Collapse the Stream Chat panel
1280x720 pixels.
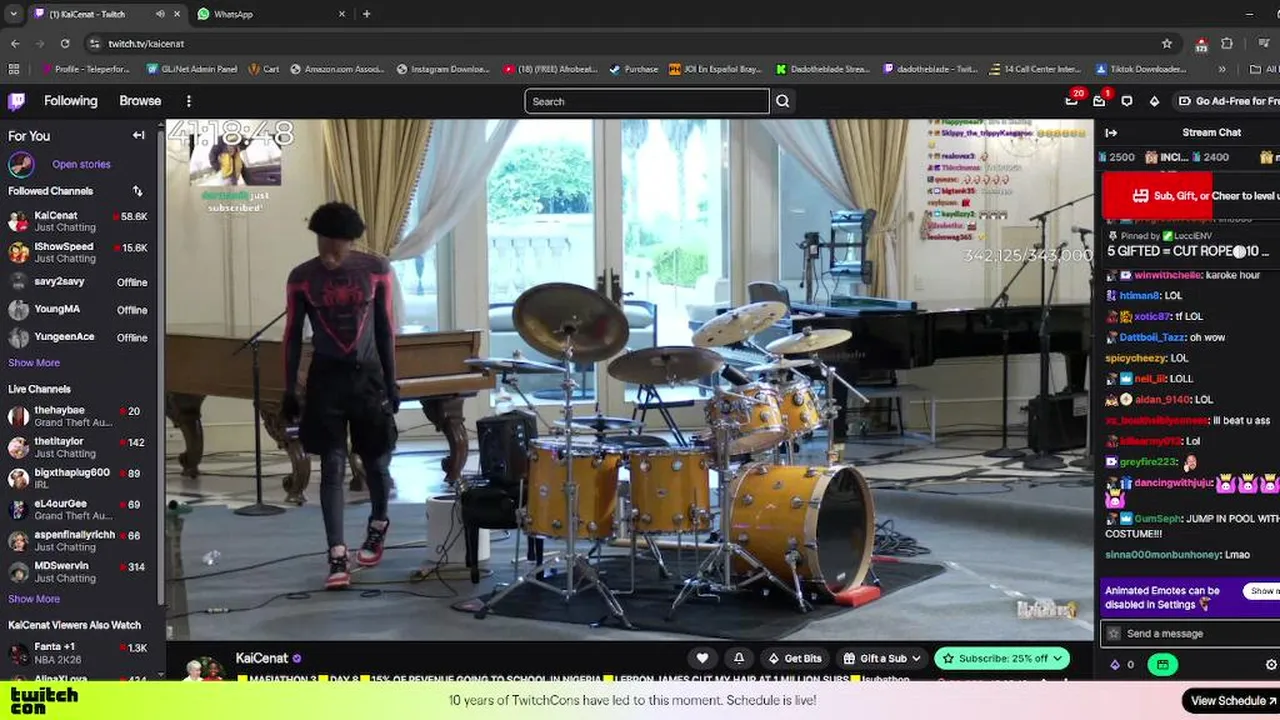(1111, 132)
